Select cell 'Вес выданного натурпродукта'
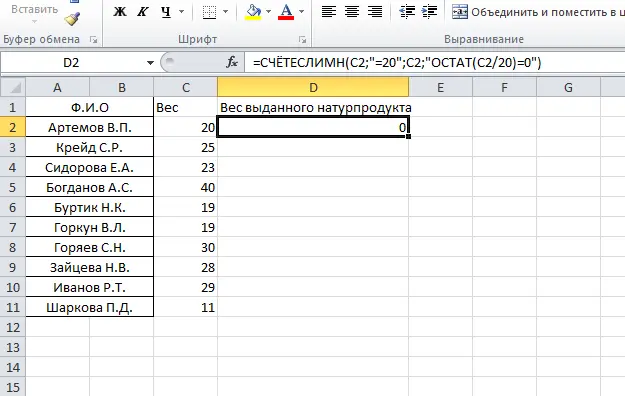This screenshot has width=625, height=396. pos(313,107)
